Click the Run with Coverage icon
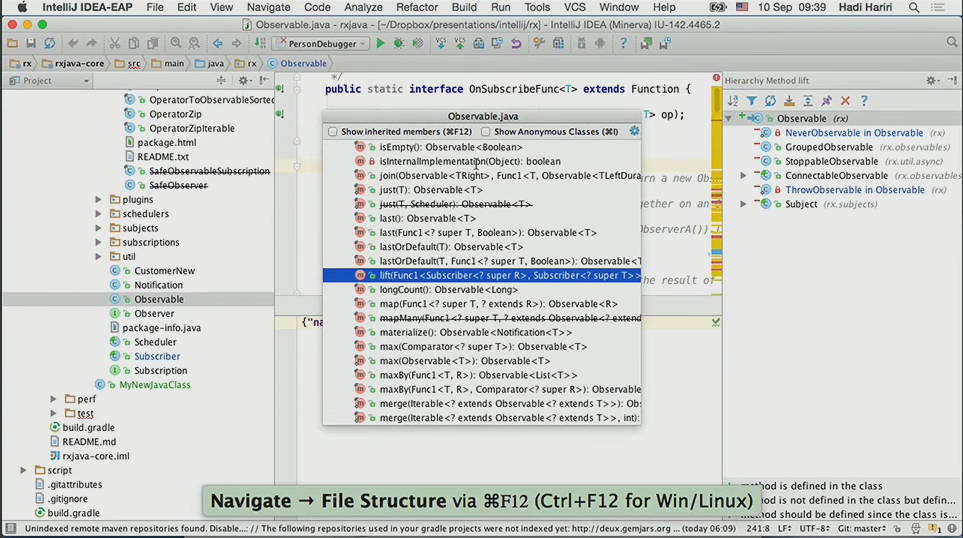Viewport: 963px width, 538px height. coord(418,44)
